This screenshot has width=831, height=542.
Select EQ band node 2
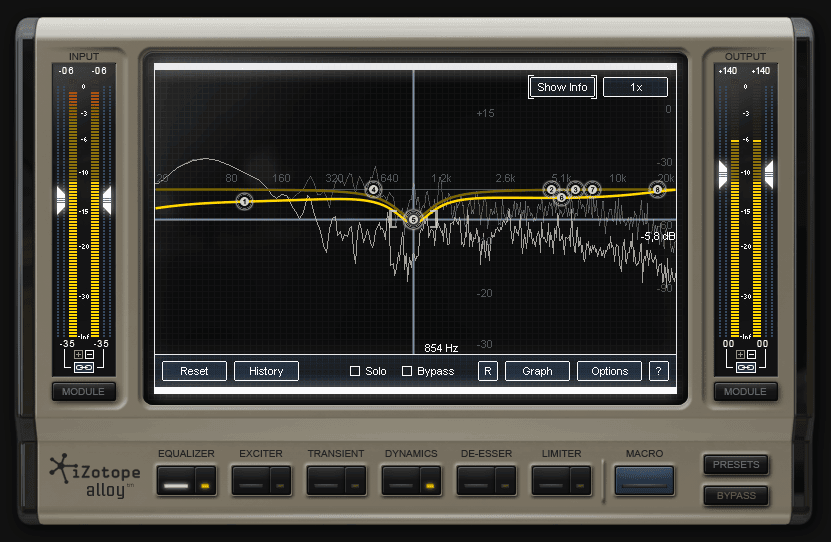tap(551, 189)
